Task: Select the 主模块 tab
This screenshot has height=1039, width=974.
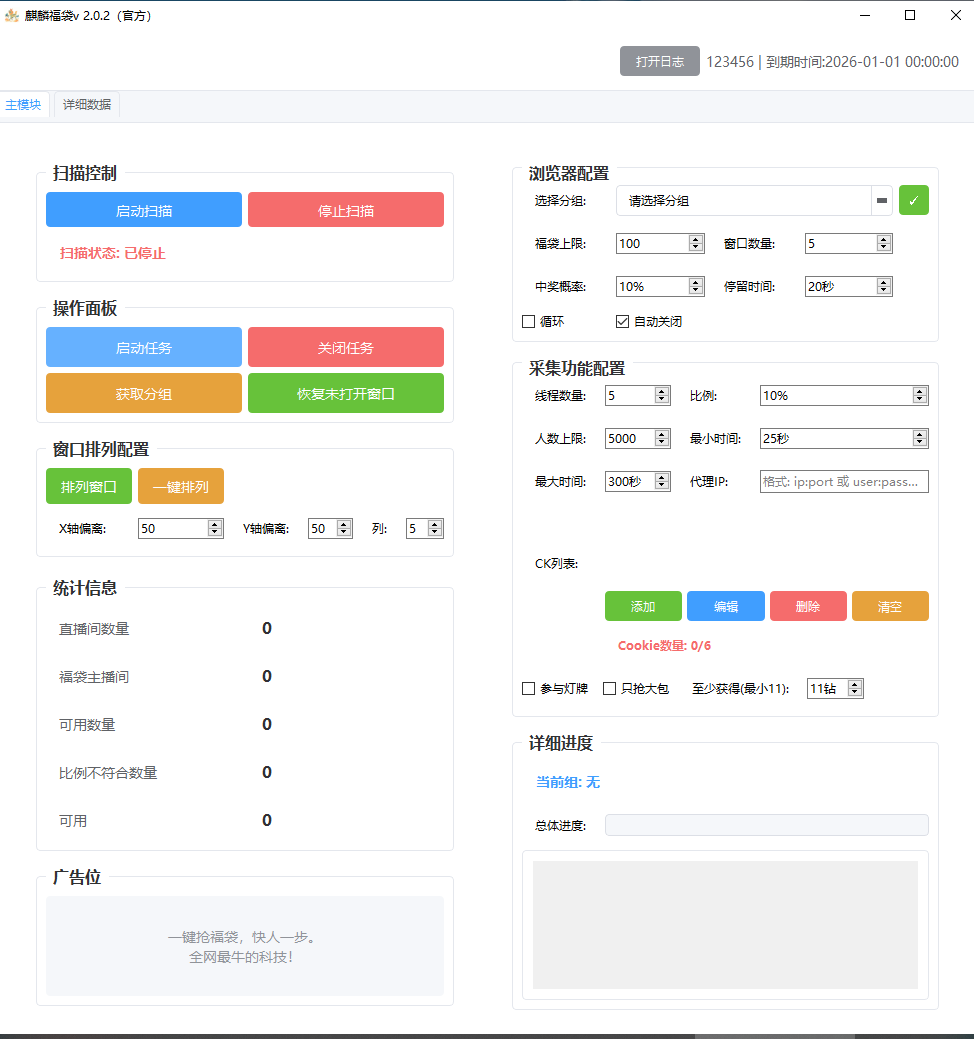Action: pos(24,105)
